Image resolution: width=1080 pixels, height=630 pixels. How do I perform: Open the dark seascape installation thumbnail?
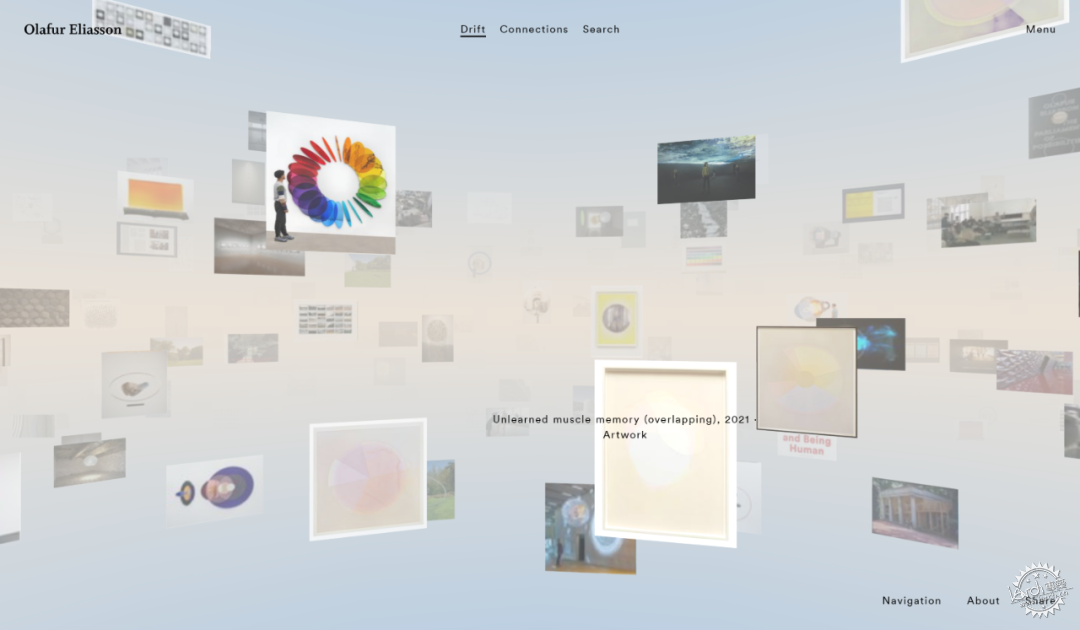[706, 169]
